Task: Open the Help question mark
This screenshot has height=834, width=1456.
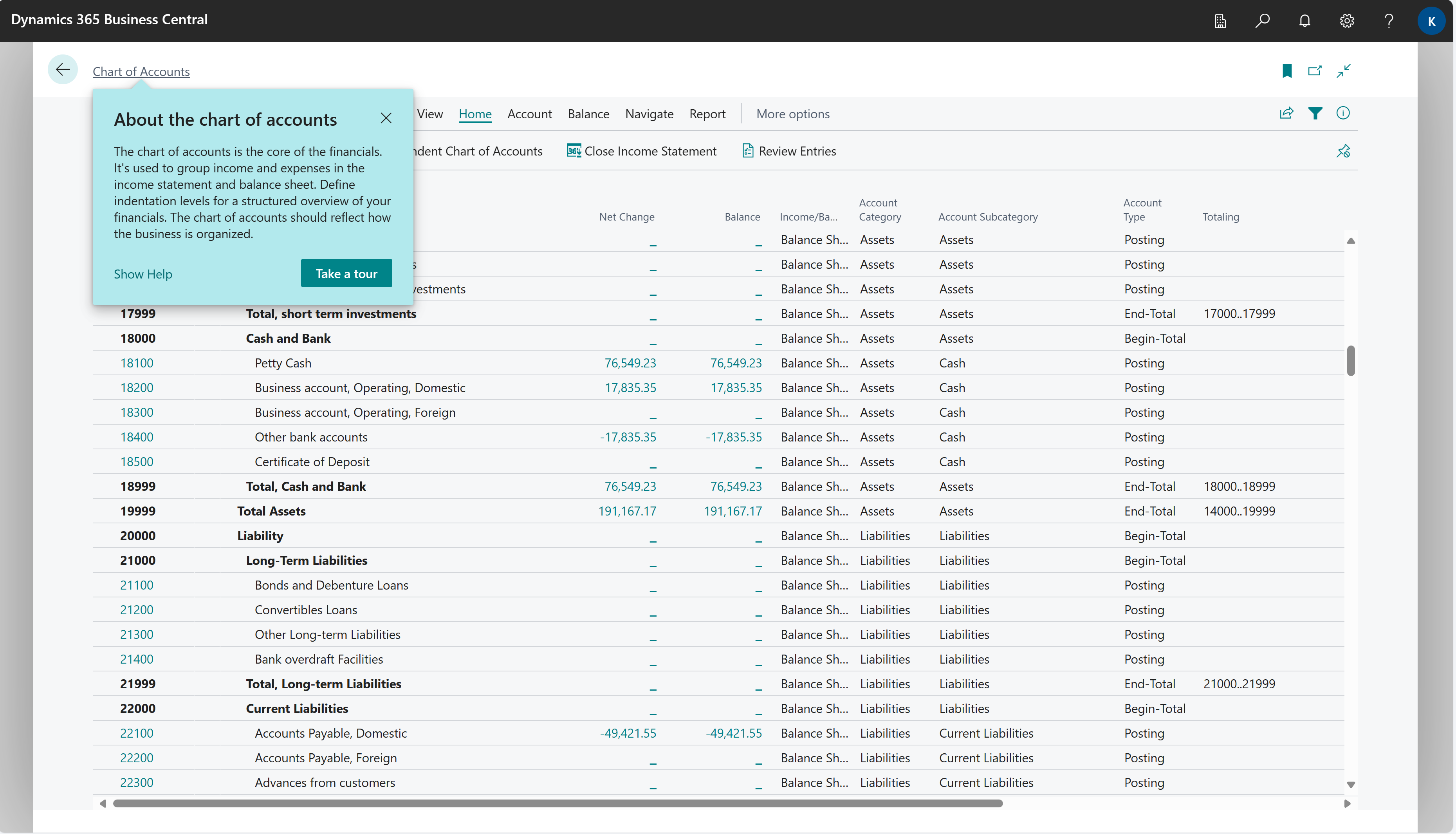Action: pos(1388,21)
